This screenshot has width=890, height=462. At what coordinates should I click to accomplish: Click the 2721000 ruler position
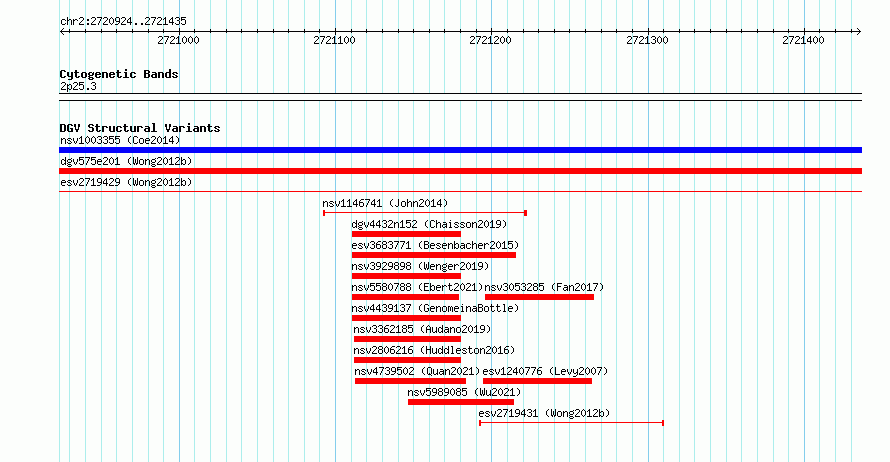coord(178,40)
